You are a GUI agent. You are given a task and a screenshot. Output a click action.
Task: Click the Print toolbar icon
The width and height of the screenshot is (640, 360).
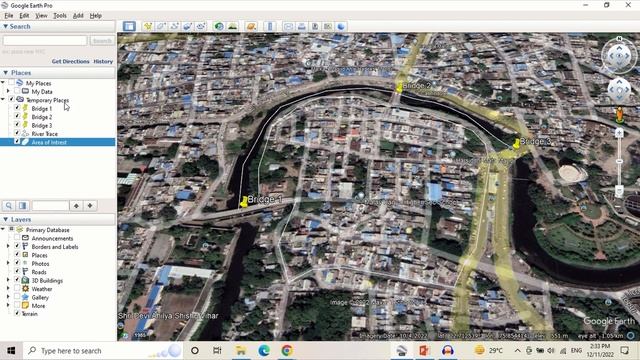302,27
